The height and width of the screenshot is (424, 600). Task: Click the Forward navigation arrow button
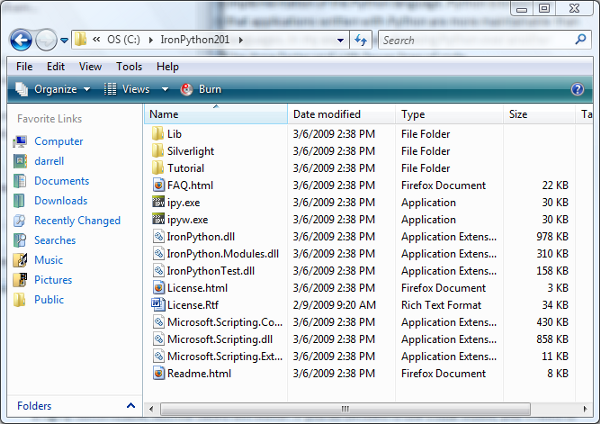(x=46, y=39)
